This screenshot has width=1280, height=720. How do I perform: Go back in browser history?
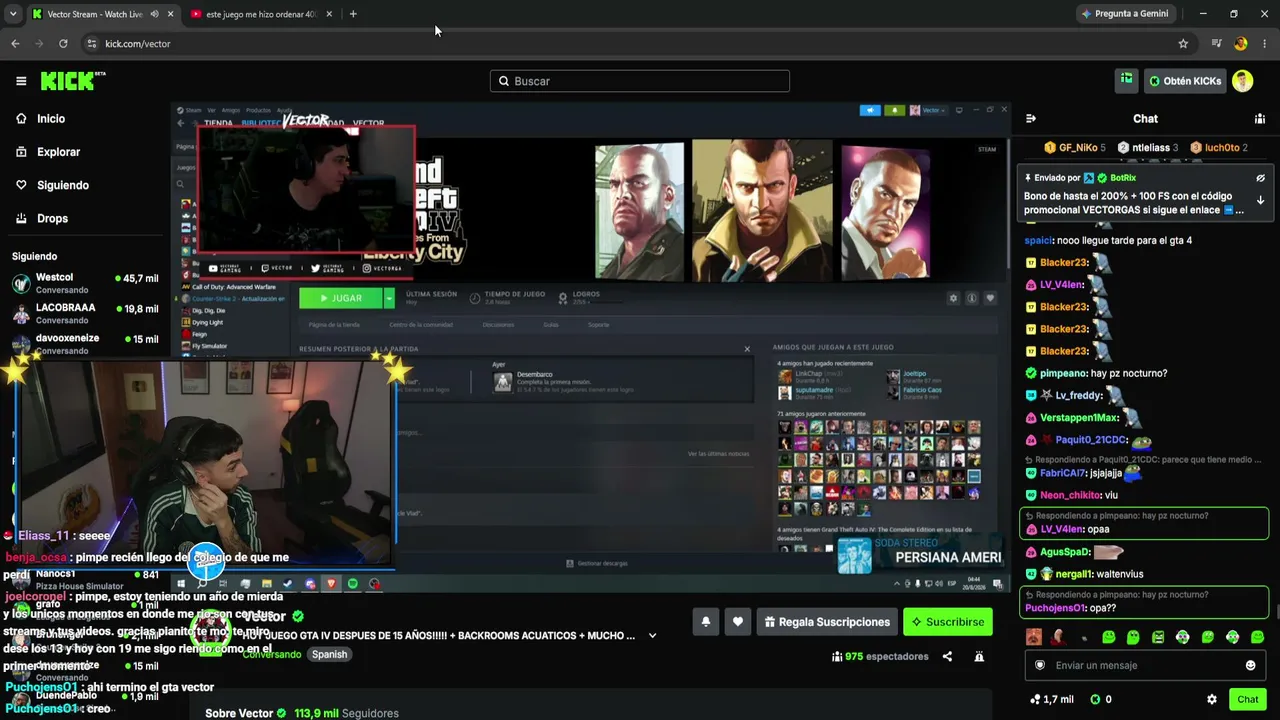(x=15, y=44)
